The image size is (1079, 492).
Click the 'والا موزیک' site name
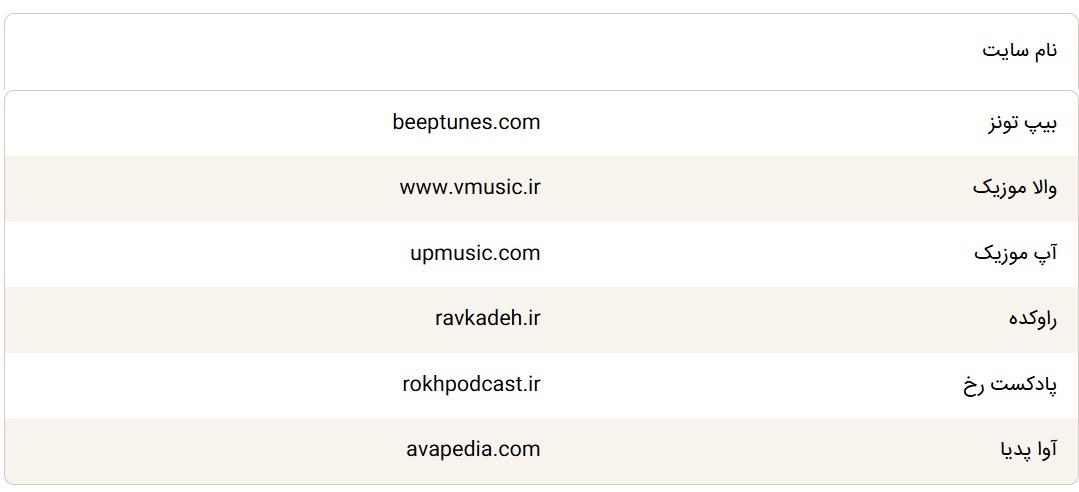click(1014, 189)
